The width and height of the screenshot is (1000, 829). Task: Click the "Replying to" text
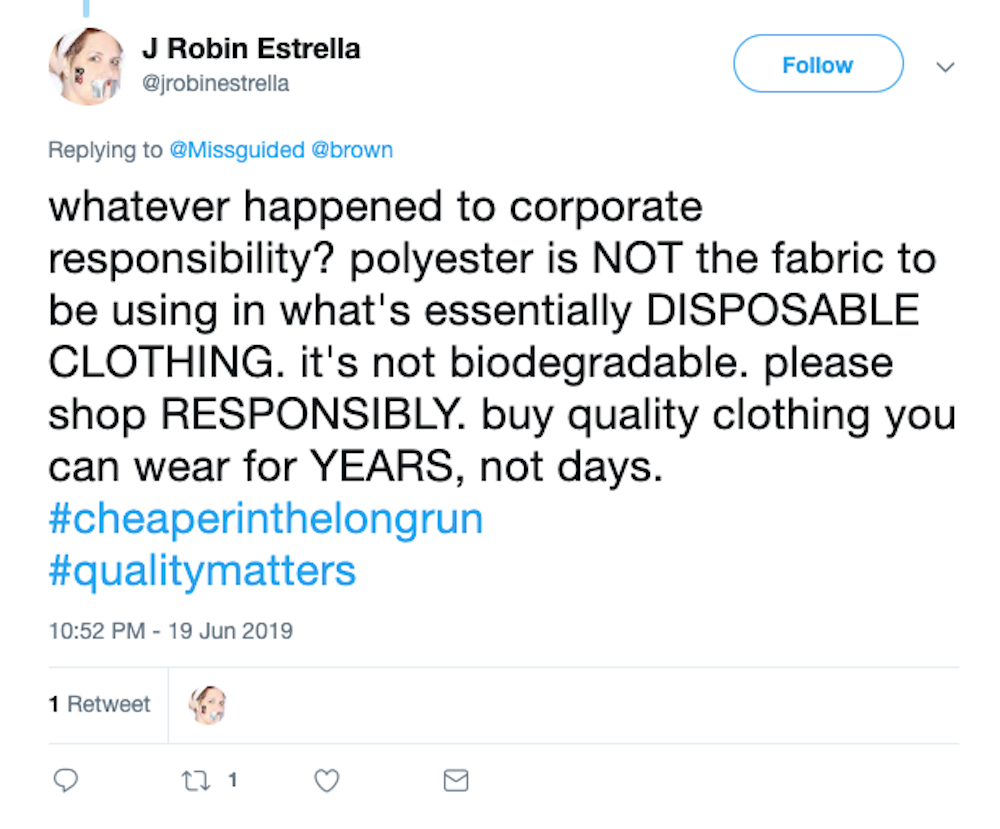click(x=105, y=150)
